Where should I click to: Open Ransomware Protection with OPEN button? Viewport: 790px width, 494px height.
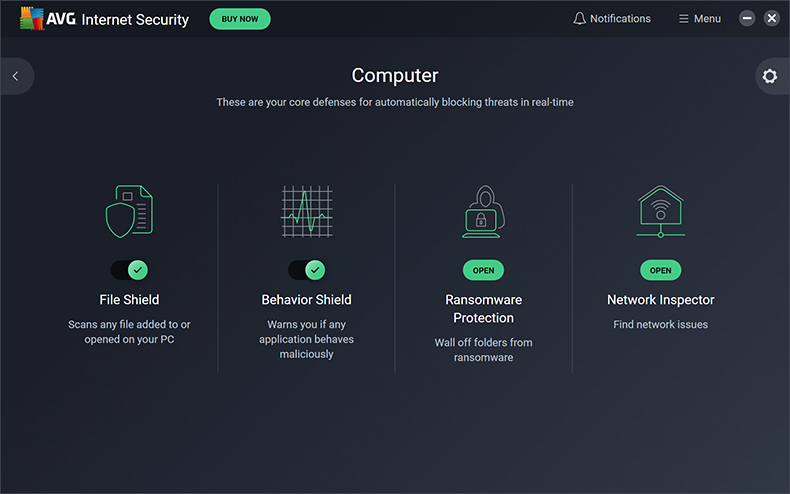click(x=483, y=270)
